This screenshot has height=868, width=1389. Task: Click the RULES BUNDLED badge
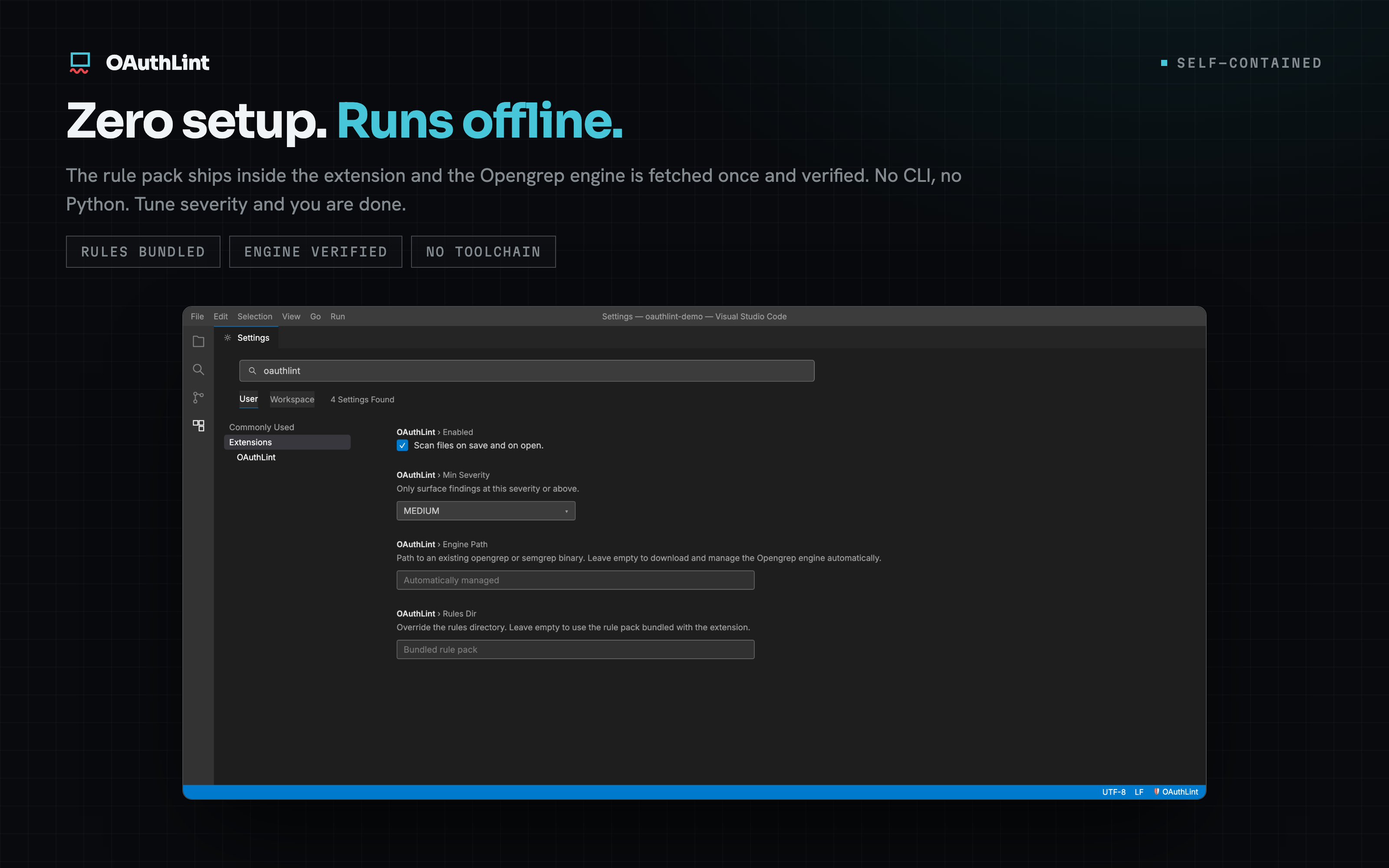[143, 251]
